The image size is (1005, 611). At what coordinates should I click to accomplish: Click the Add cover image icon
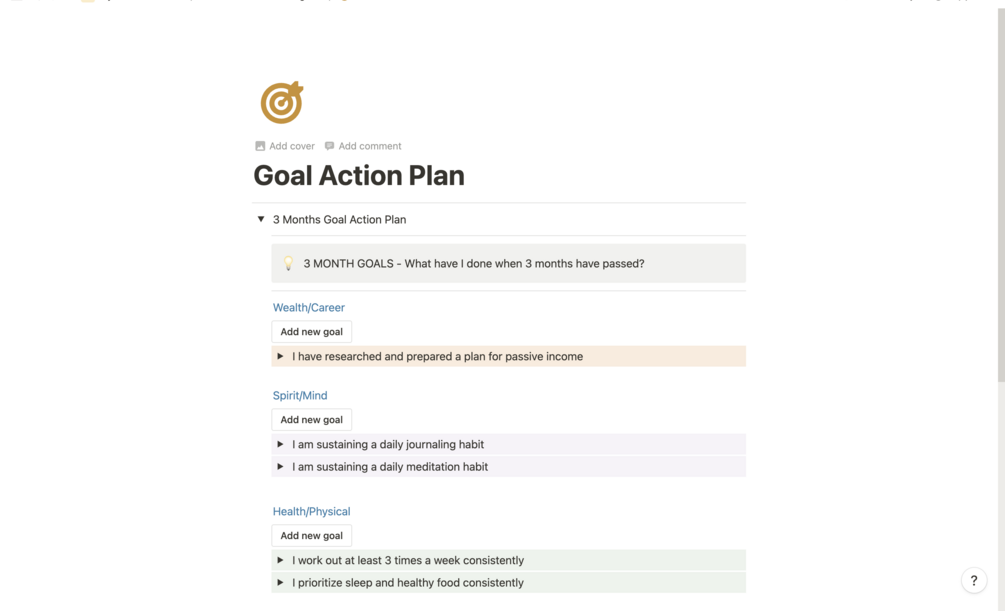[260, 146]
